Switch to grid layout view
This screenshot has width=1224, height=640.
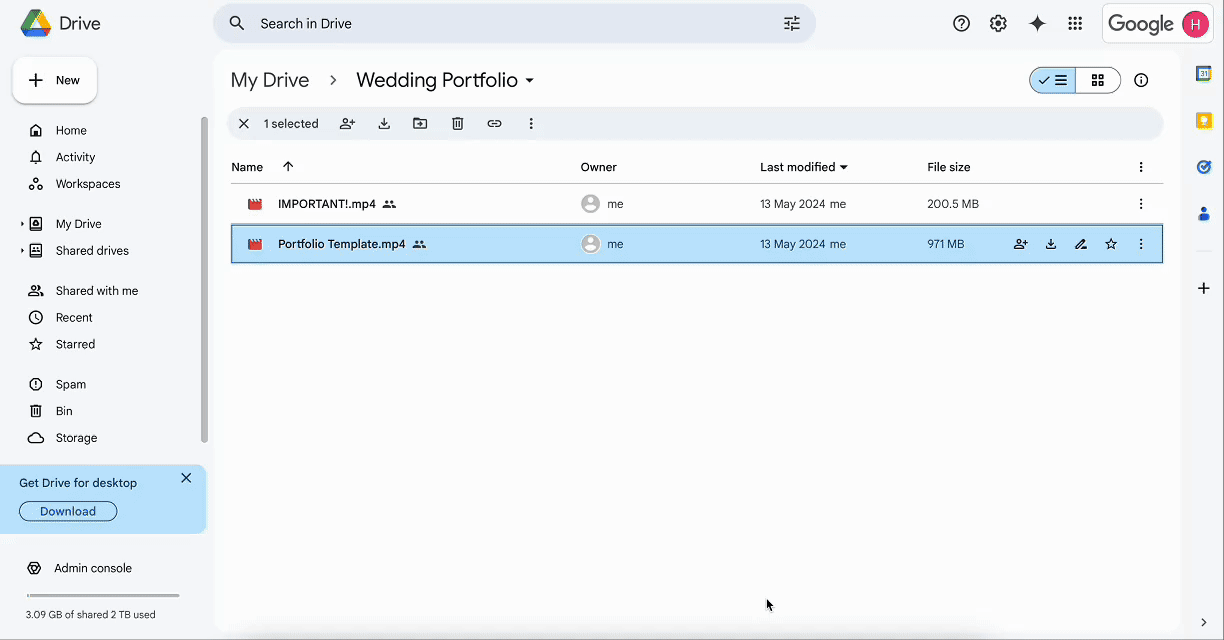[1098, 81]
